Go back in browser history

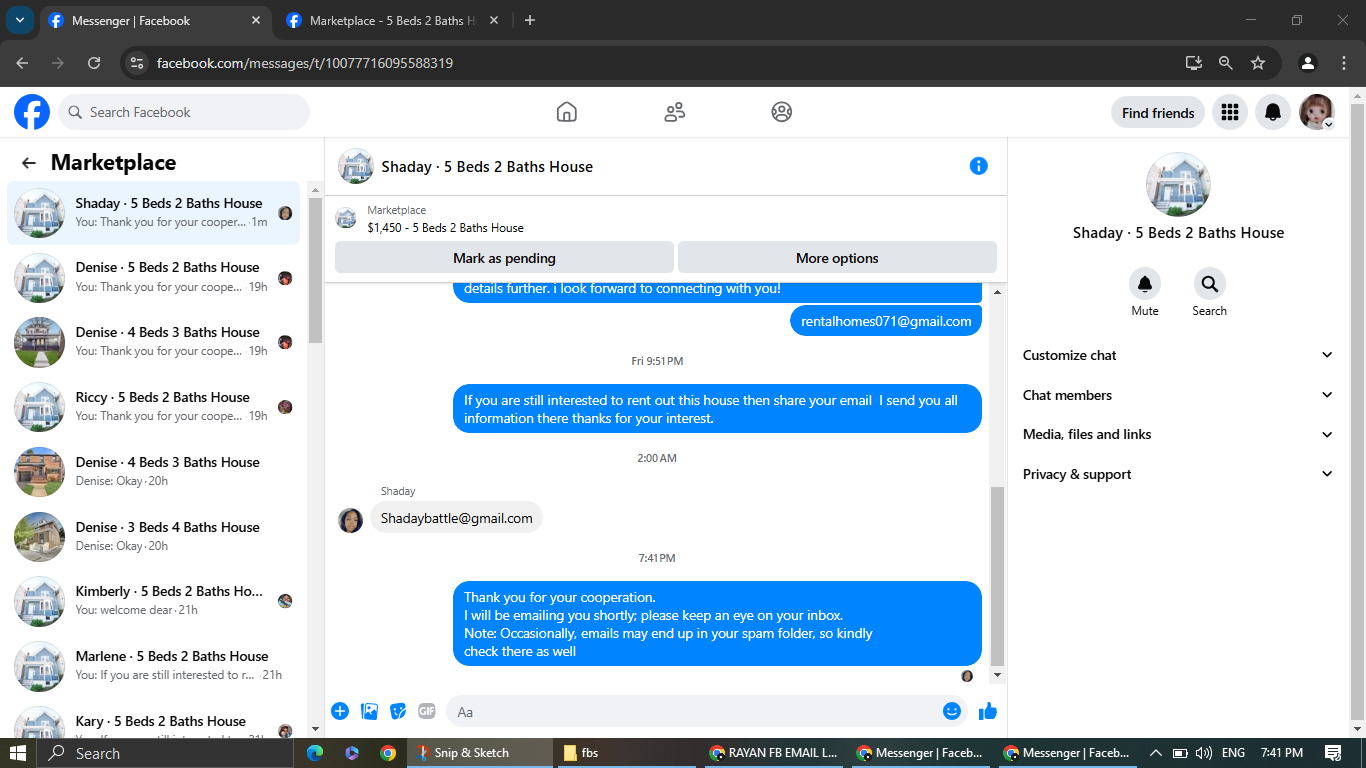point(23,63)
